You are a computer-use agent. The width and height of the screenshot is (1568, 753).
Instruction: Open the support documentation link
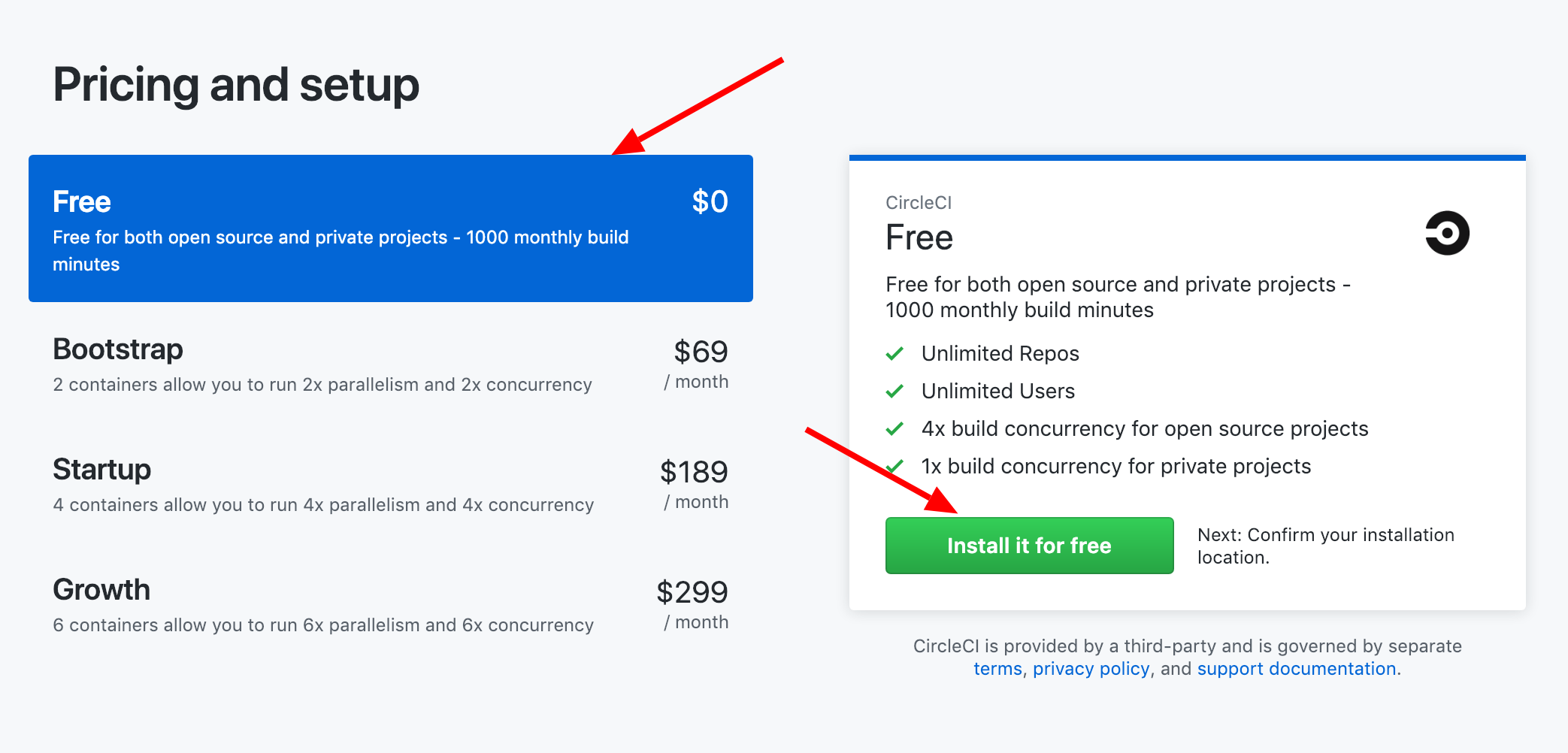pos(1297,669)
